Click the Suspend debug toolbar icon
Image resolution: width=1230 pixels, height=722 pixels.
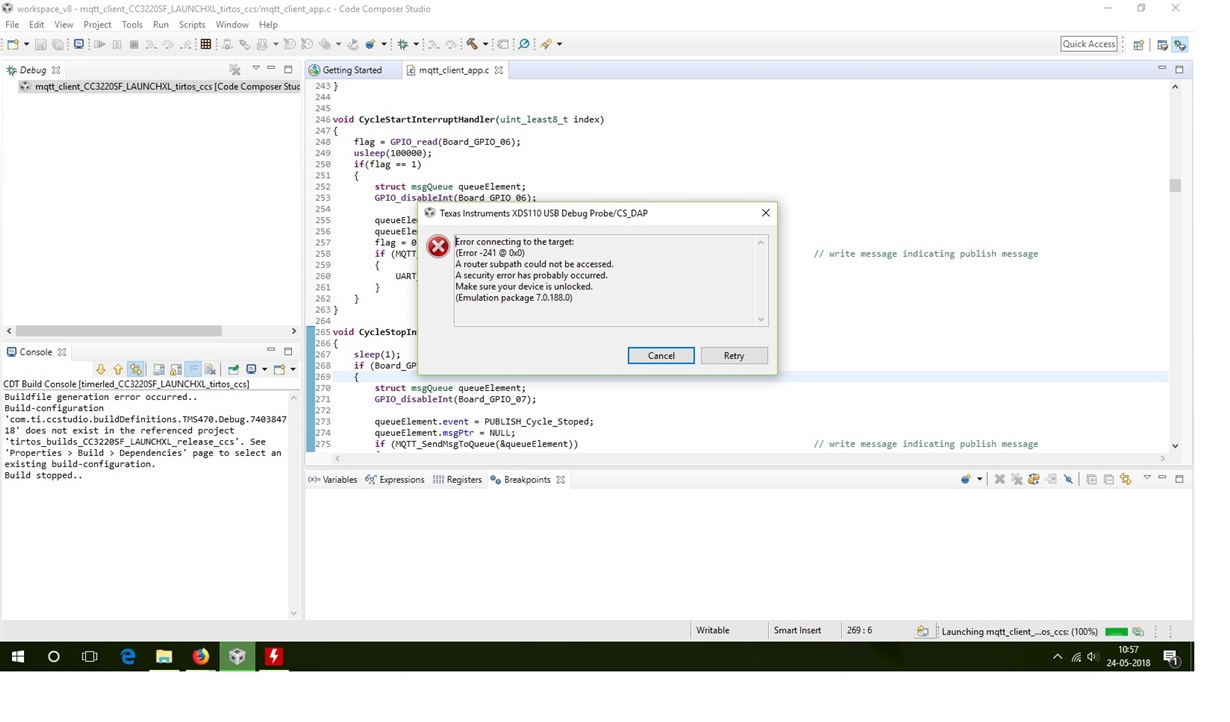(x=117, y=44)
